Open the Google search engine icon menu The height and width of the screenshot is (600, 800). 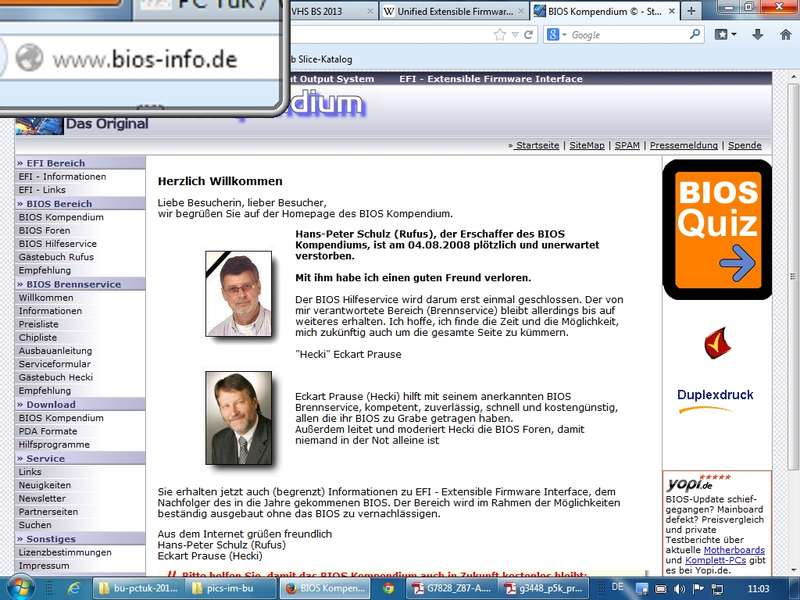point(556,35)
